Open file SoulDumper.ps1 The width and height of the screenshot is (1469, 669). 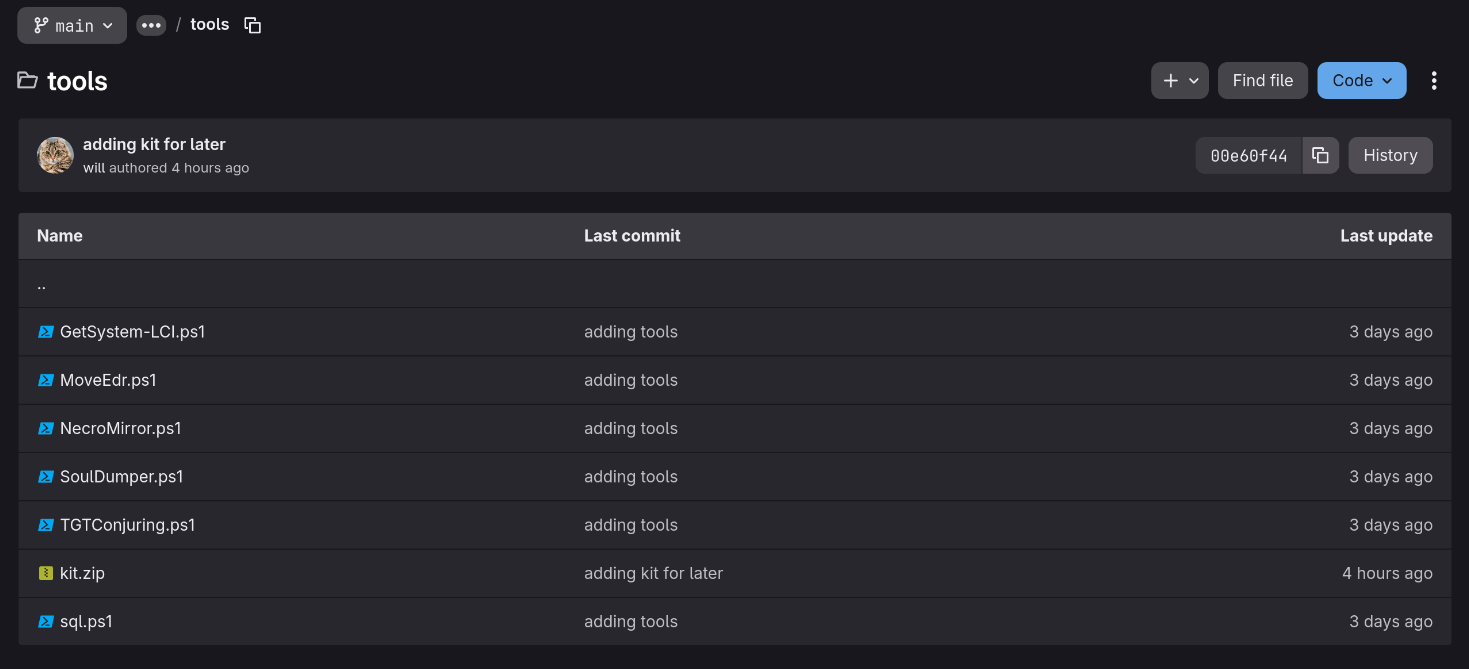(x=122, y=477)
